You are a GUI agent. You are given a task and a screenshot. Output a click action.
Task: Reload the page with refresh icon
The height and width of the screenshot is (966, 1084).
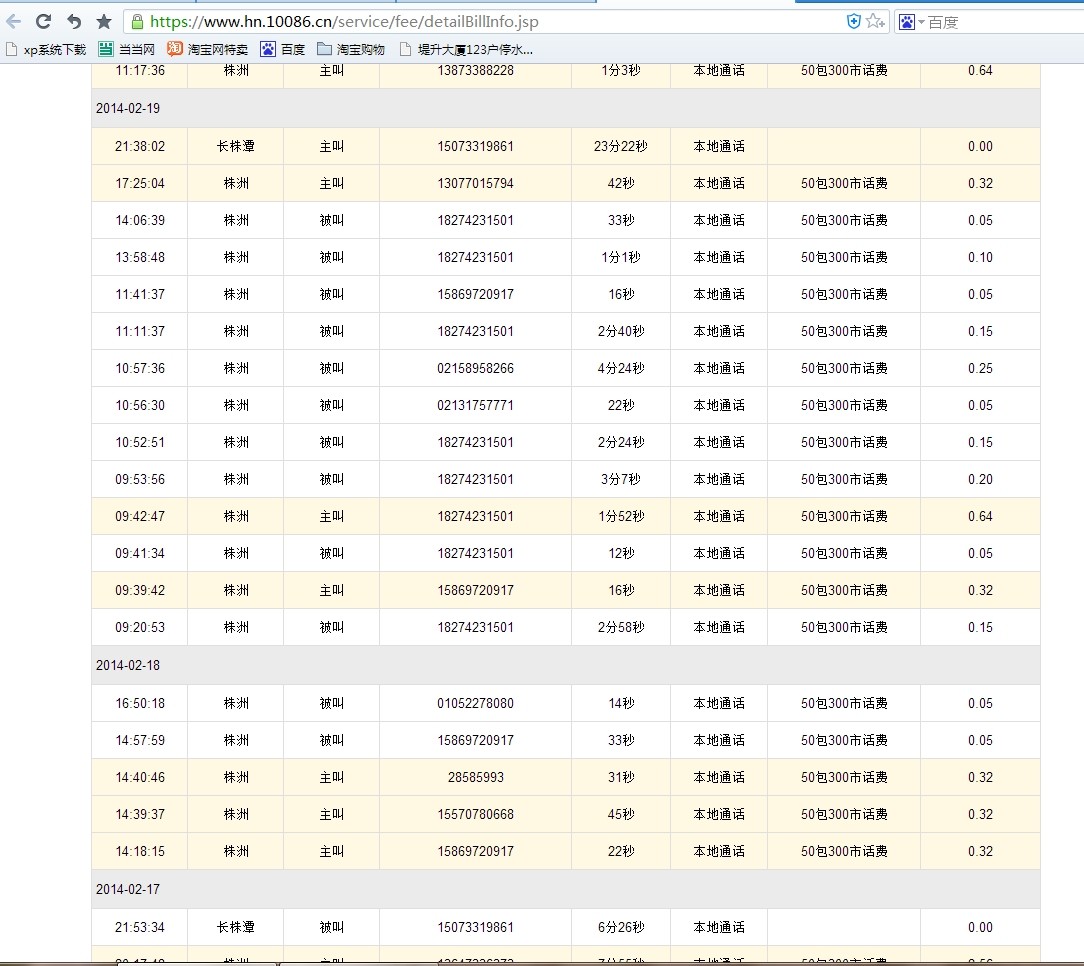click(43, 21)
